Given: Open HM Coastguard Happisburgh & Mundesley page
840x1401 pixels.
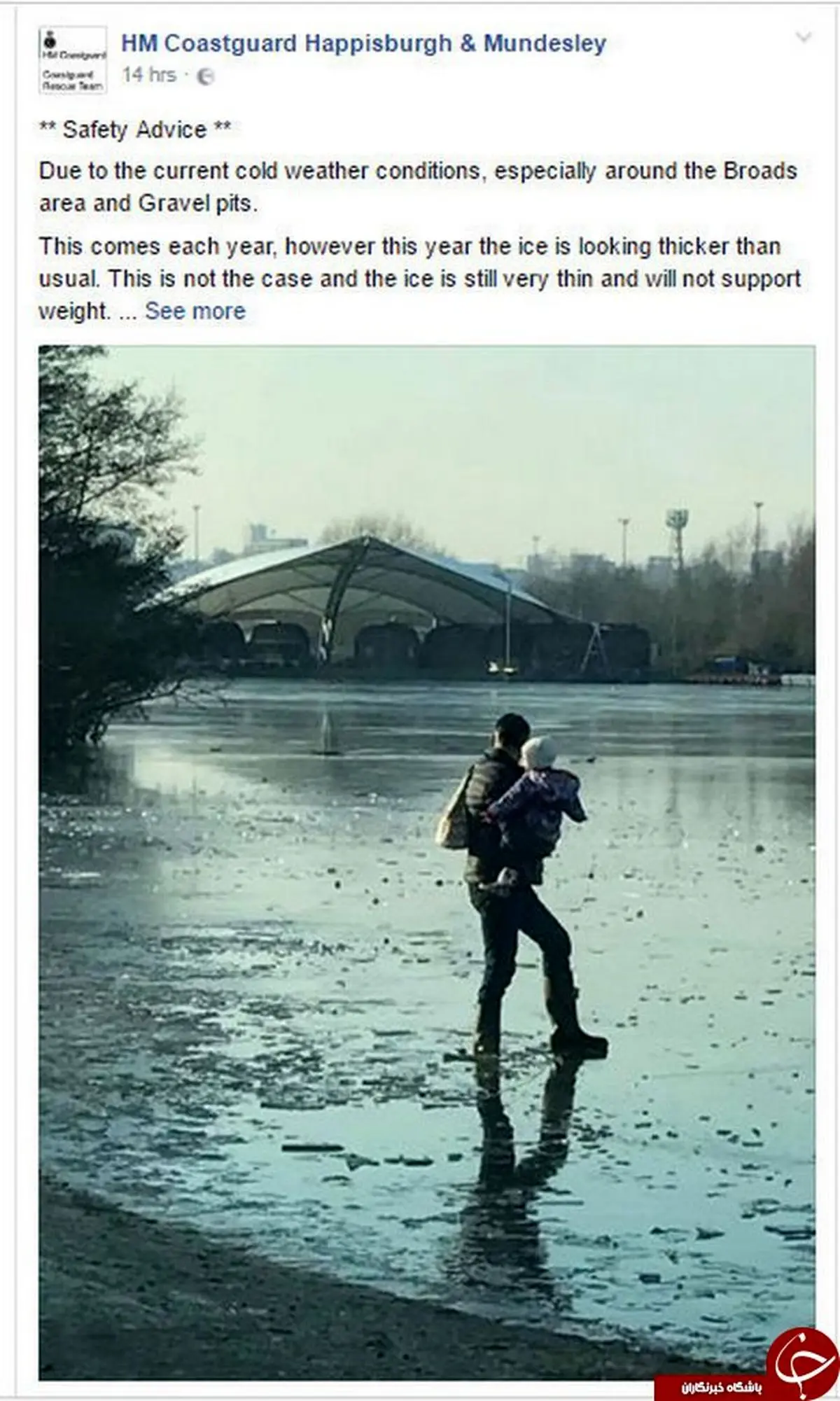Looking at the screenshot, I should [x=363, y=43].
